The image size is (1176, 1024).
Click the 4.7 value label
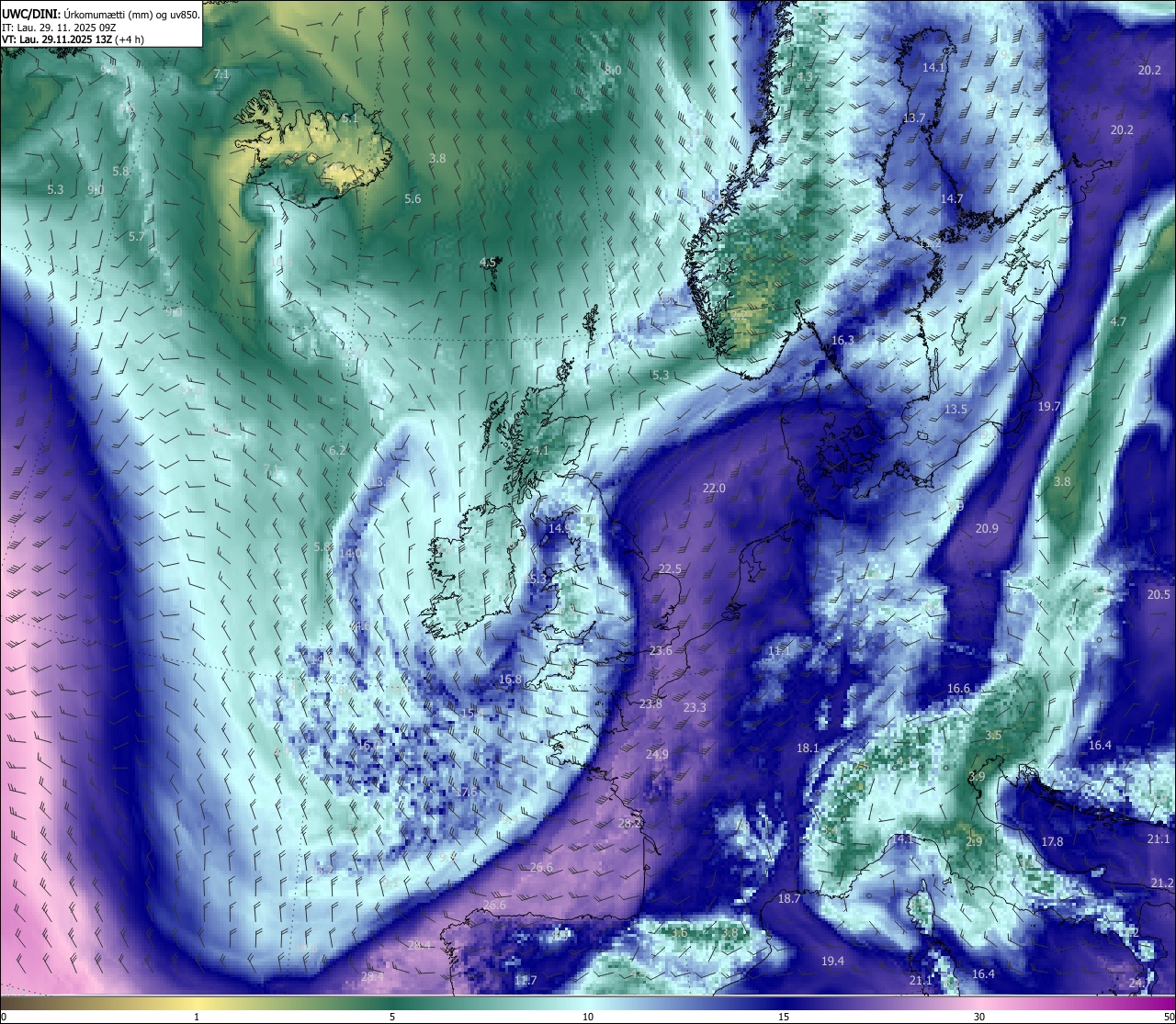1118,322
